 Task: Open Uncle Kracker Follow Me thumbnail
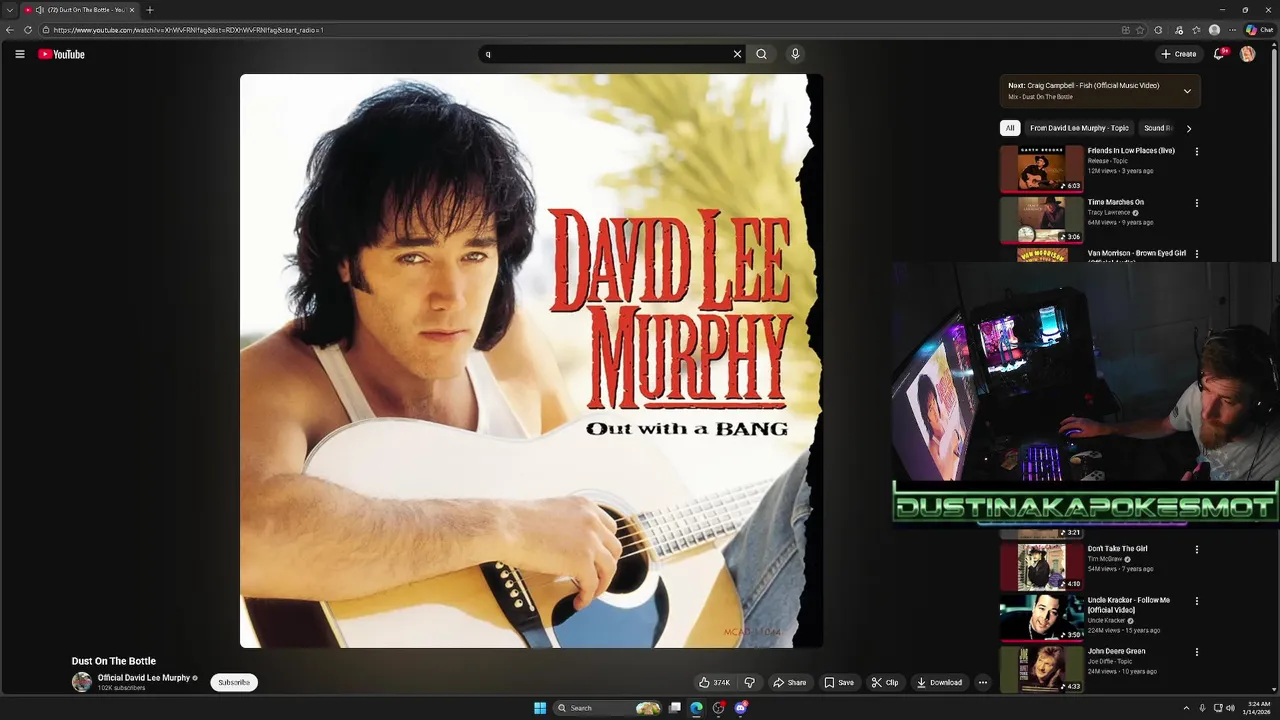tap(1042, 617)
